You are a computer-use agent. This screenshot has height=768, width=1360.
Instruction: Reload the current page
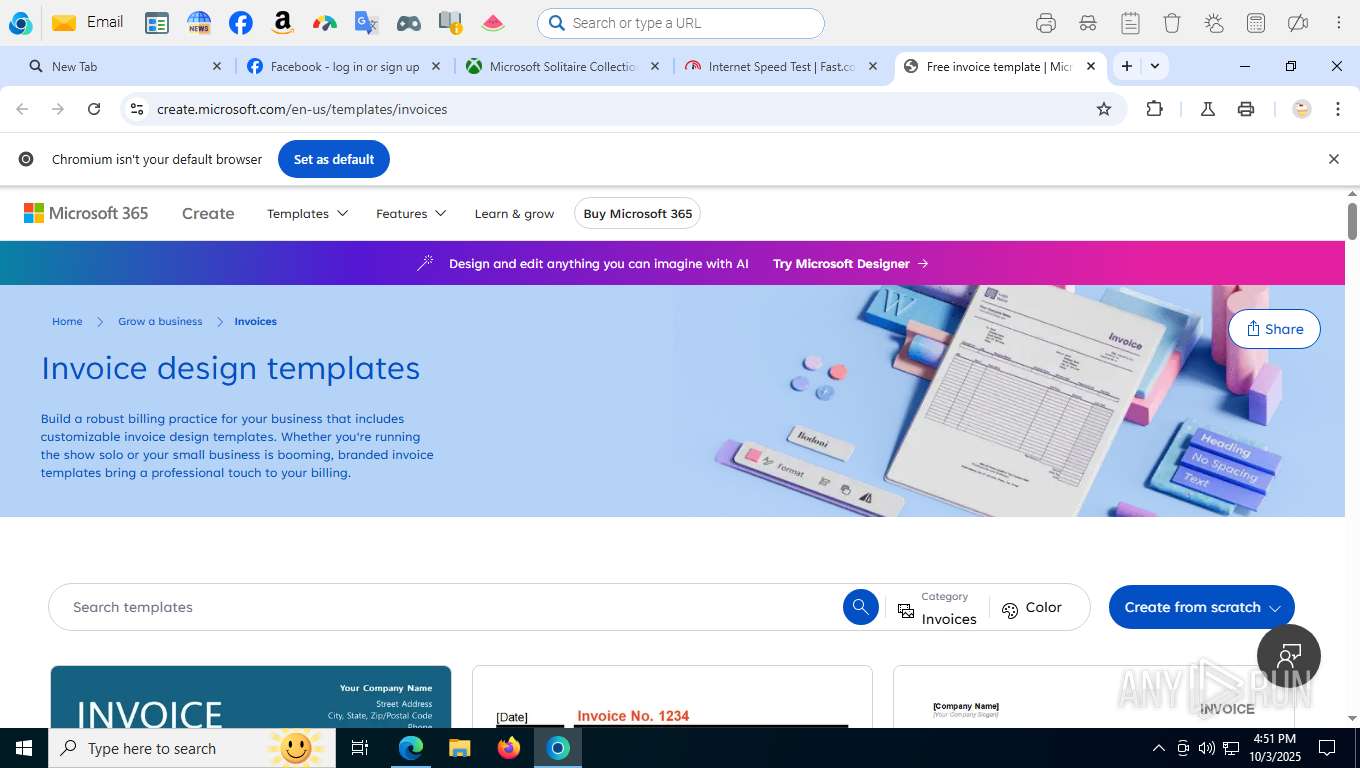(x=94, y=109)
